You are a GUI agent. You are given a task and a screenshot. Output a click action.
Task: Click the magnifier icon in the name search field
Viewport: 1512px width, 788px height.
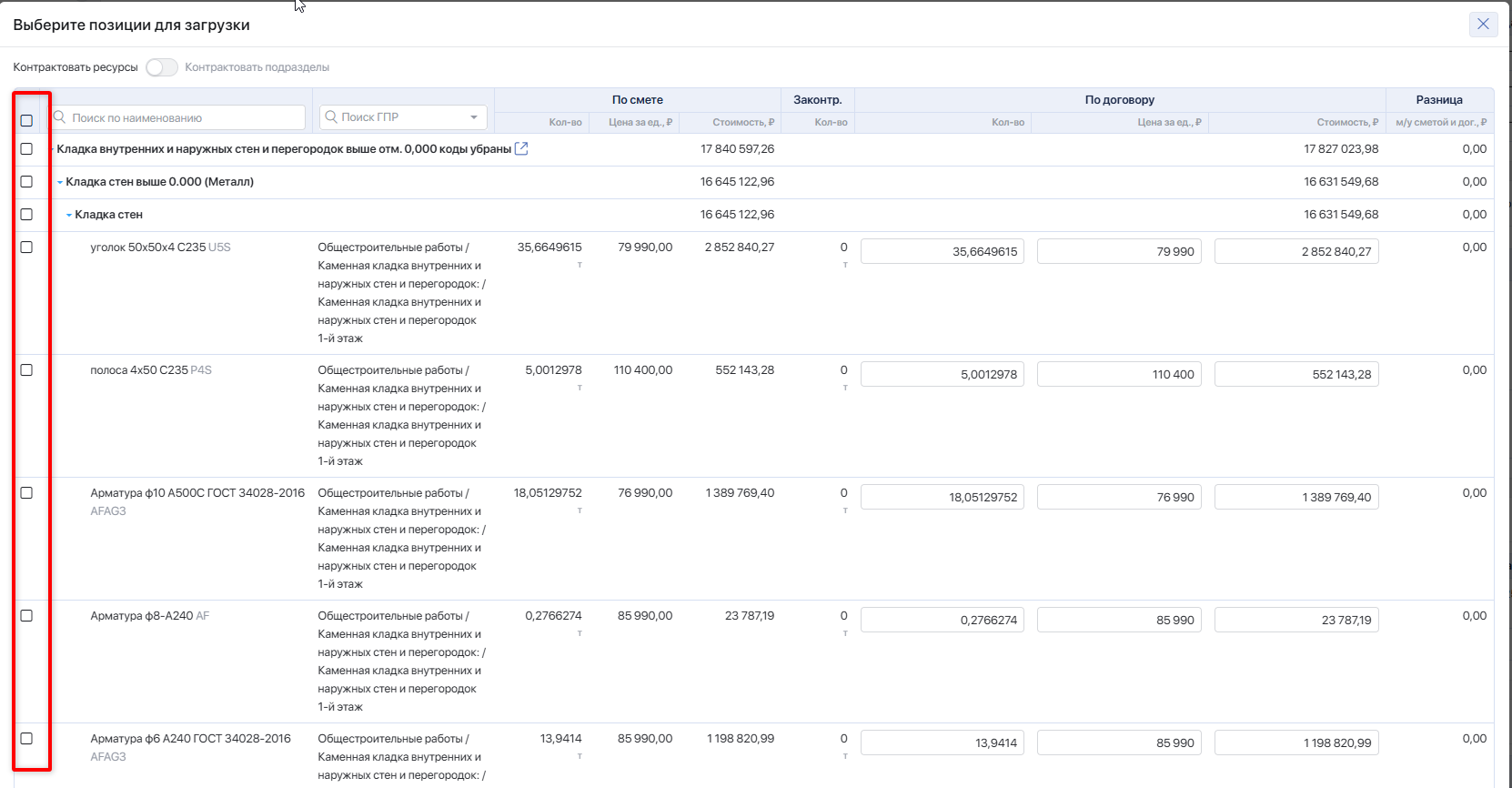click(x=60, y=117)
